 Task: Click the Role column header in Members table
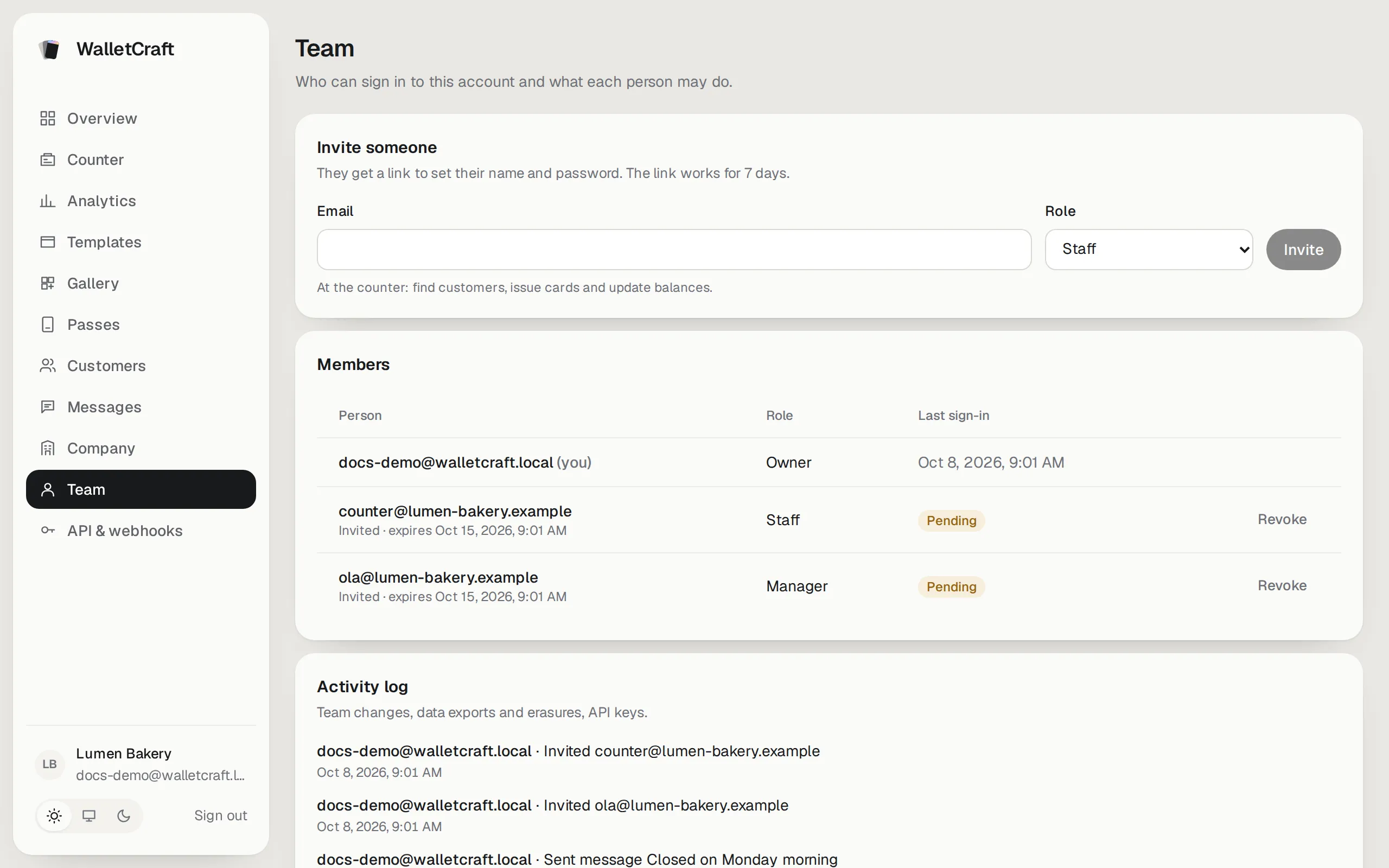tap(780, 416)
